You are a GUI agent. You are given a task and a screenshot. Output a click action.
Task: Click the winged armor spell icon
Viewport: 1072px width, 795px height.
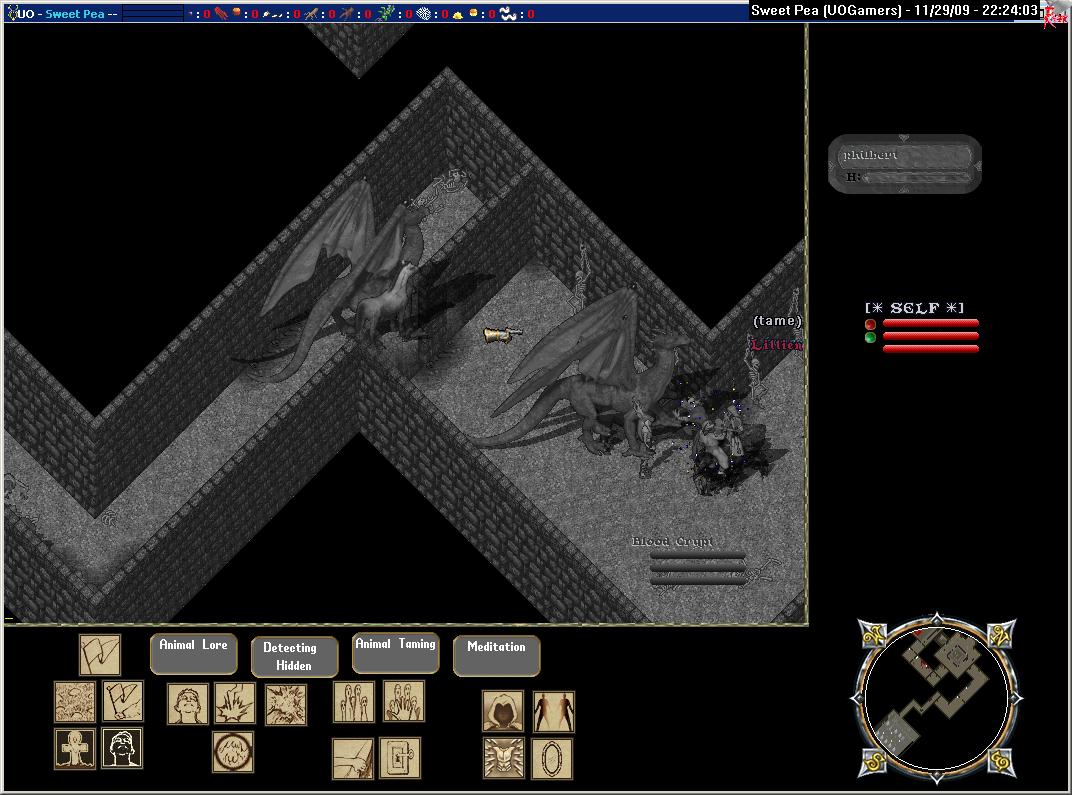(503, 758)
